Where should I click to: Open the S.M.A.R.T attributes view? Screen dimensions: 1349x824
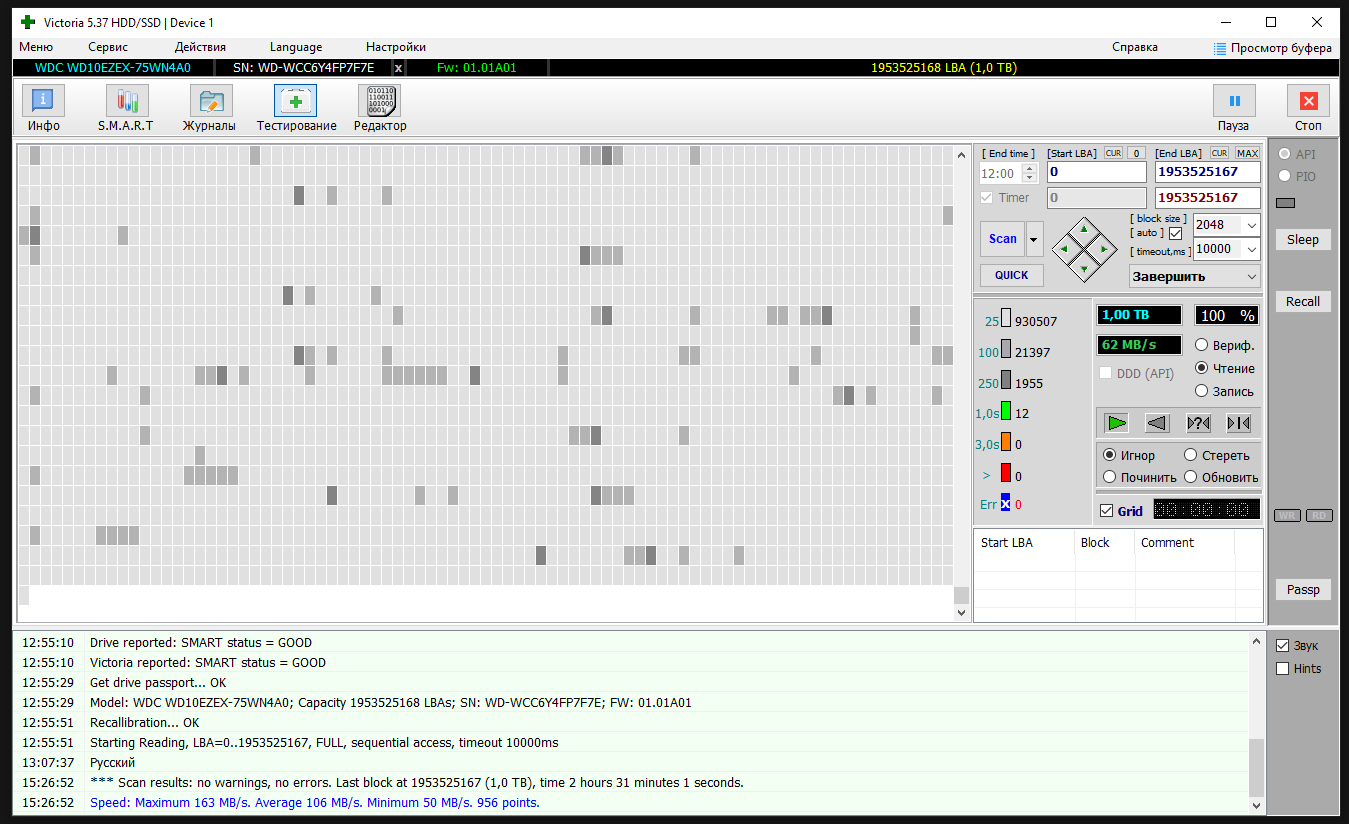pyautogui.click(x=126, y=108)
